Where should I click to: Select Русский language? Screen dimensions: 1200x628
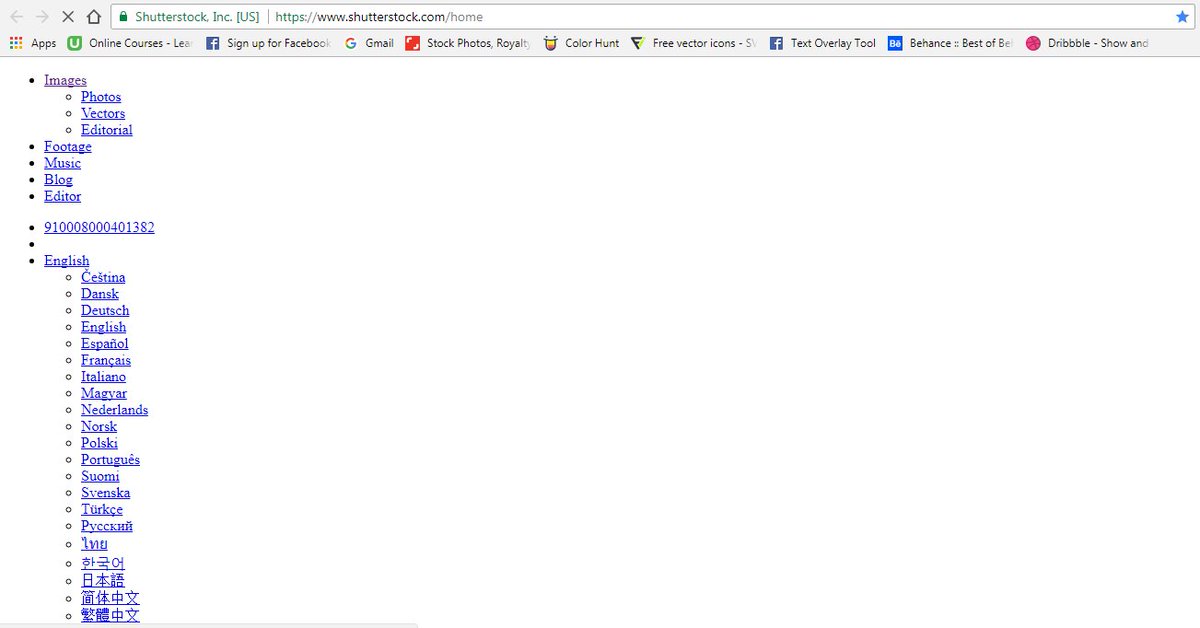(107, 526)
